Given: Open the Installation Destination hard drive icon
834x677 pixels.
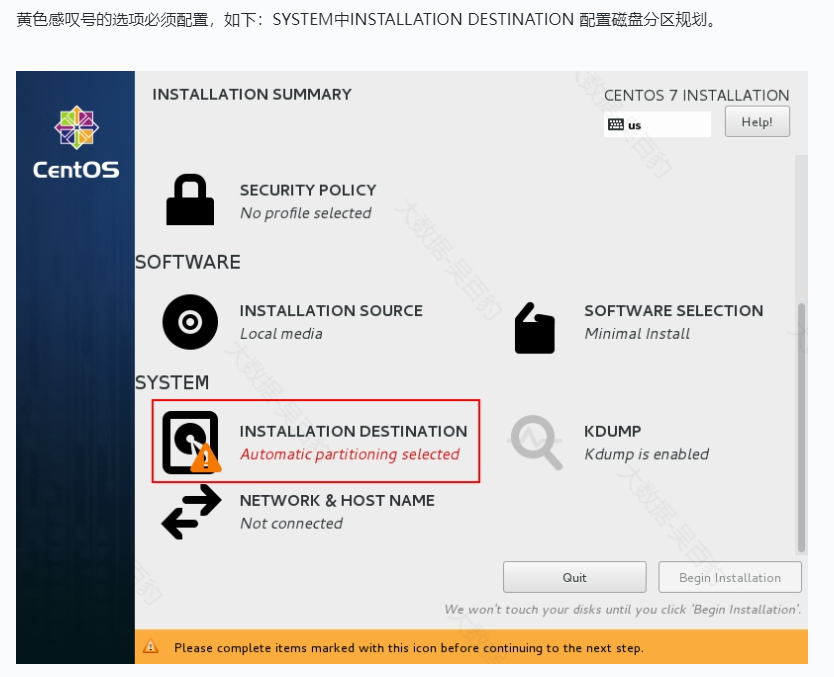Looking at the screenshot, I should click(x=191, y=442).
